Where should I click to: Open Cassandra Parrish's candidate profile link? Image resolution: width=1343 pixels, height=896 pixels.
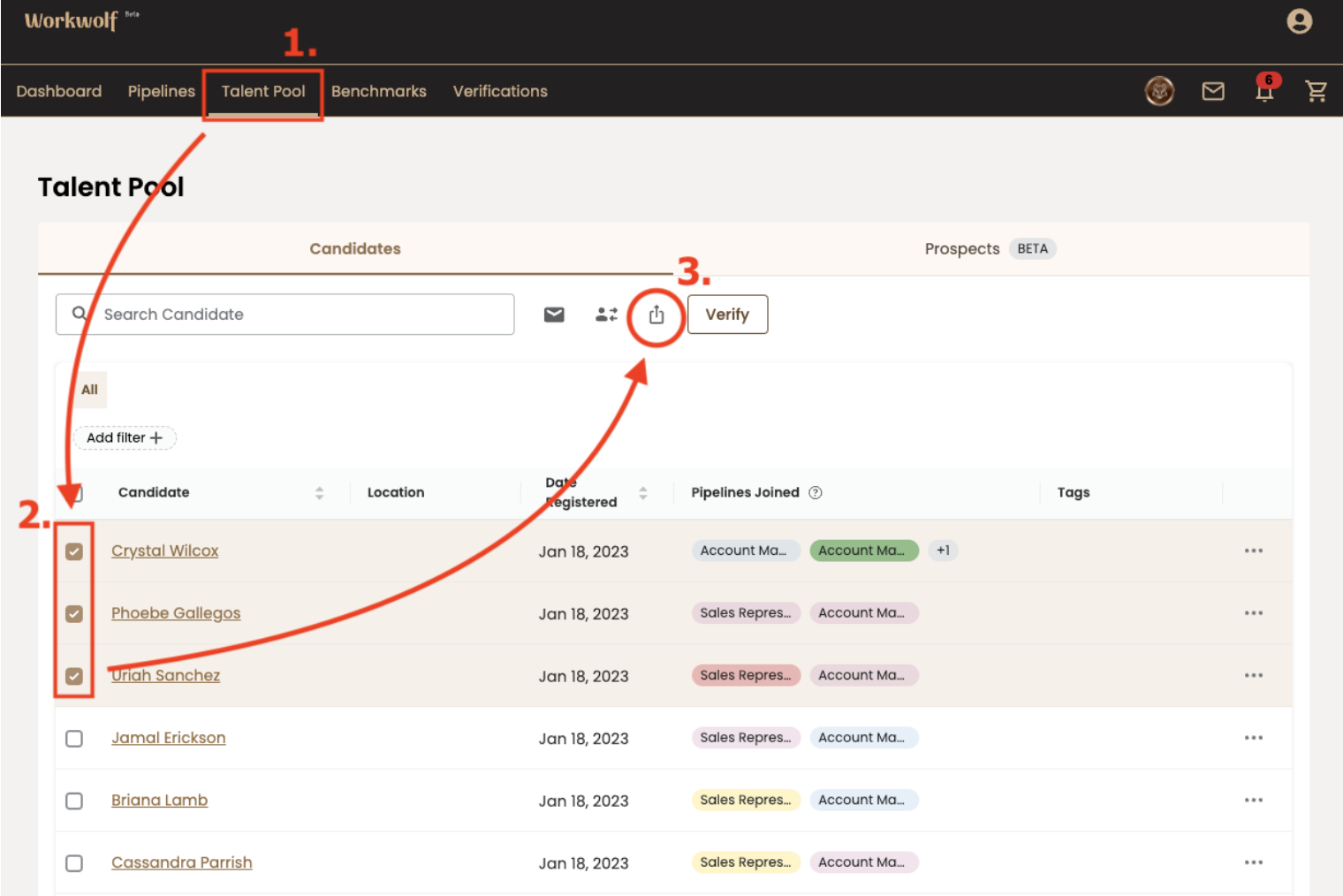(x=181, y=862)
